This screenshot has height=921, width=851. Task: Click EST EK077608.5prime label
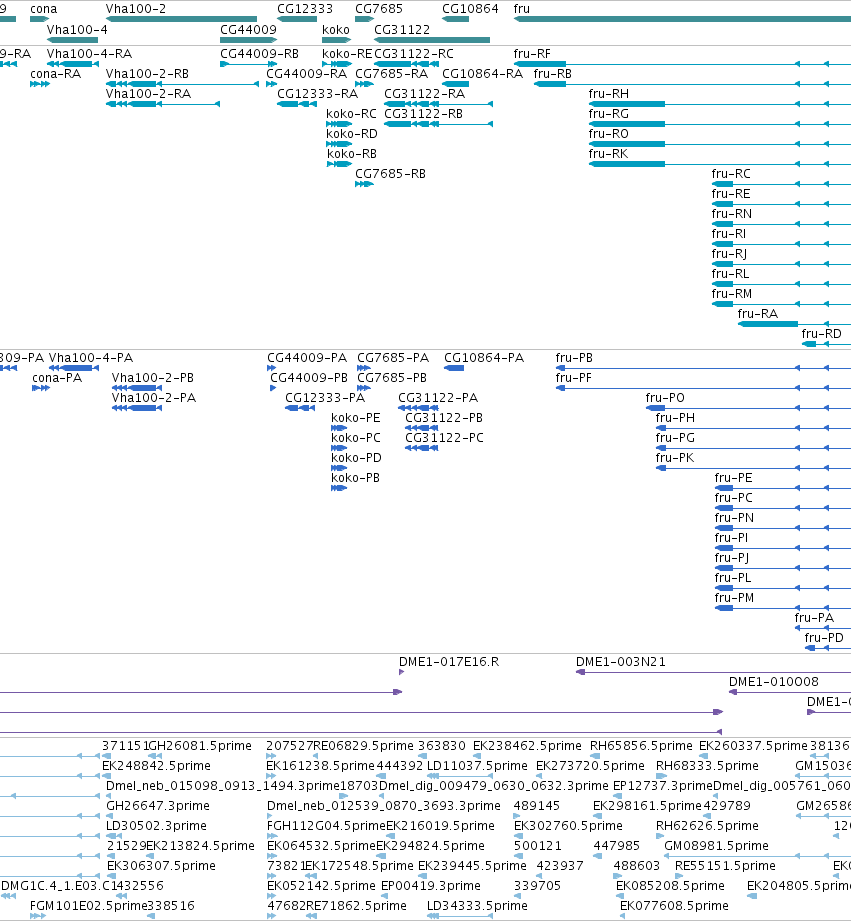[674, 905]
